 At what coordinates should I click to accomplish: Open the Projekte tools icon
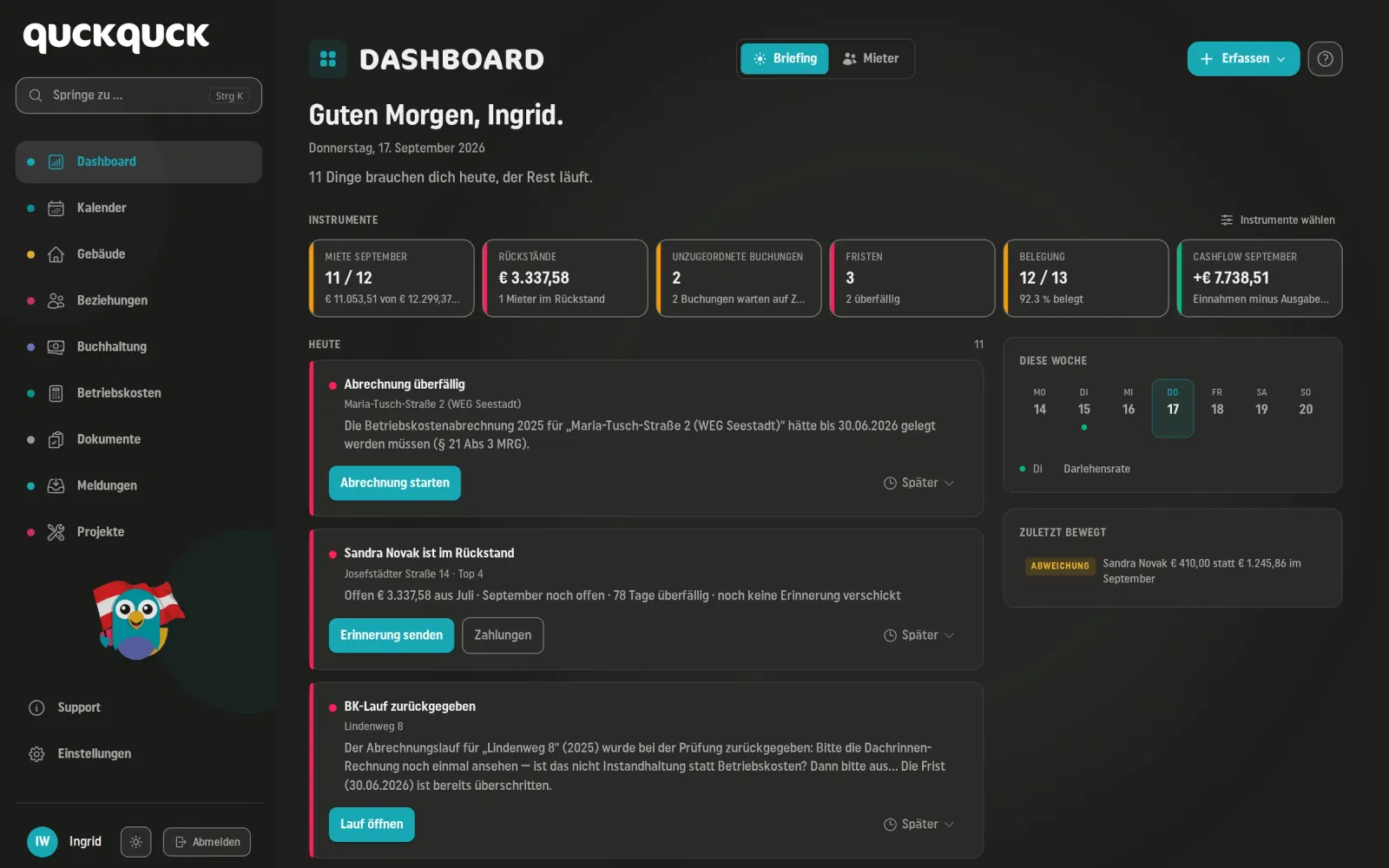point(56,532)
